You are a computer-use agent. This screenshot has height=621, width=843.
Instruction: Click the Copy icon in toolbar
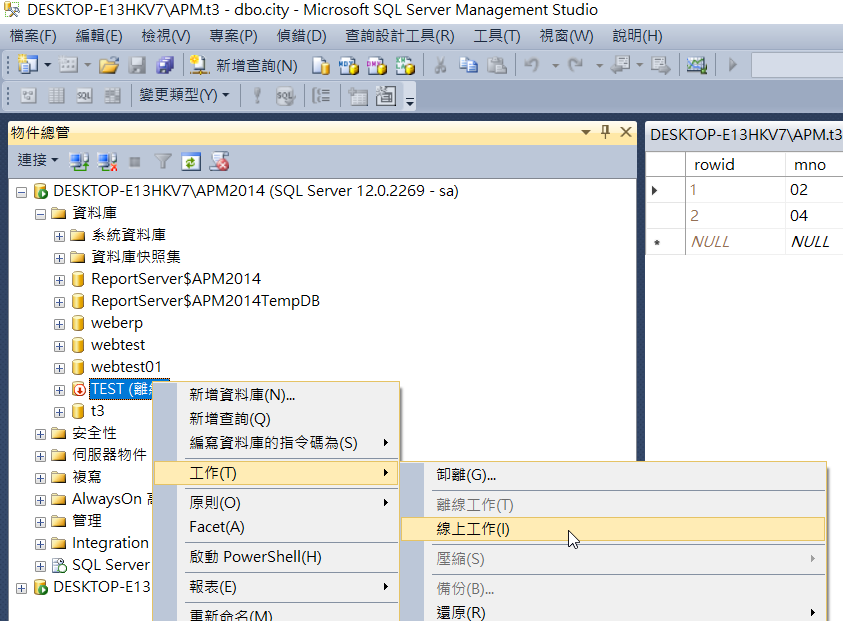click(468, 66)
